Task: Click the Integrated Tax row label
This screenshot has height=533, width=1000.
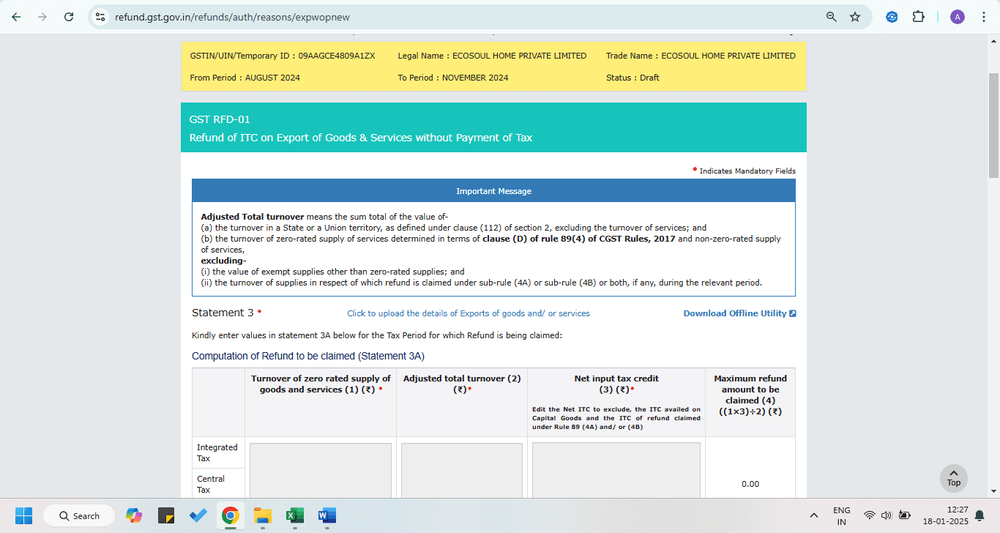Action: [x=217, y=453]
